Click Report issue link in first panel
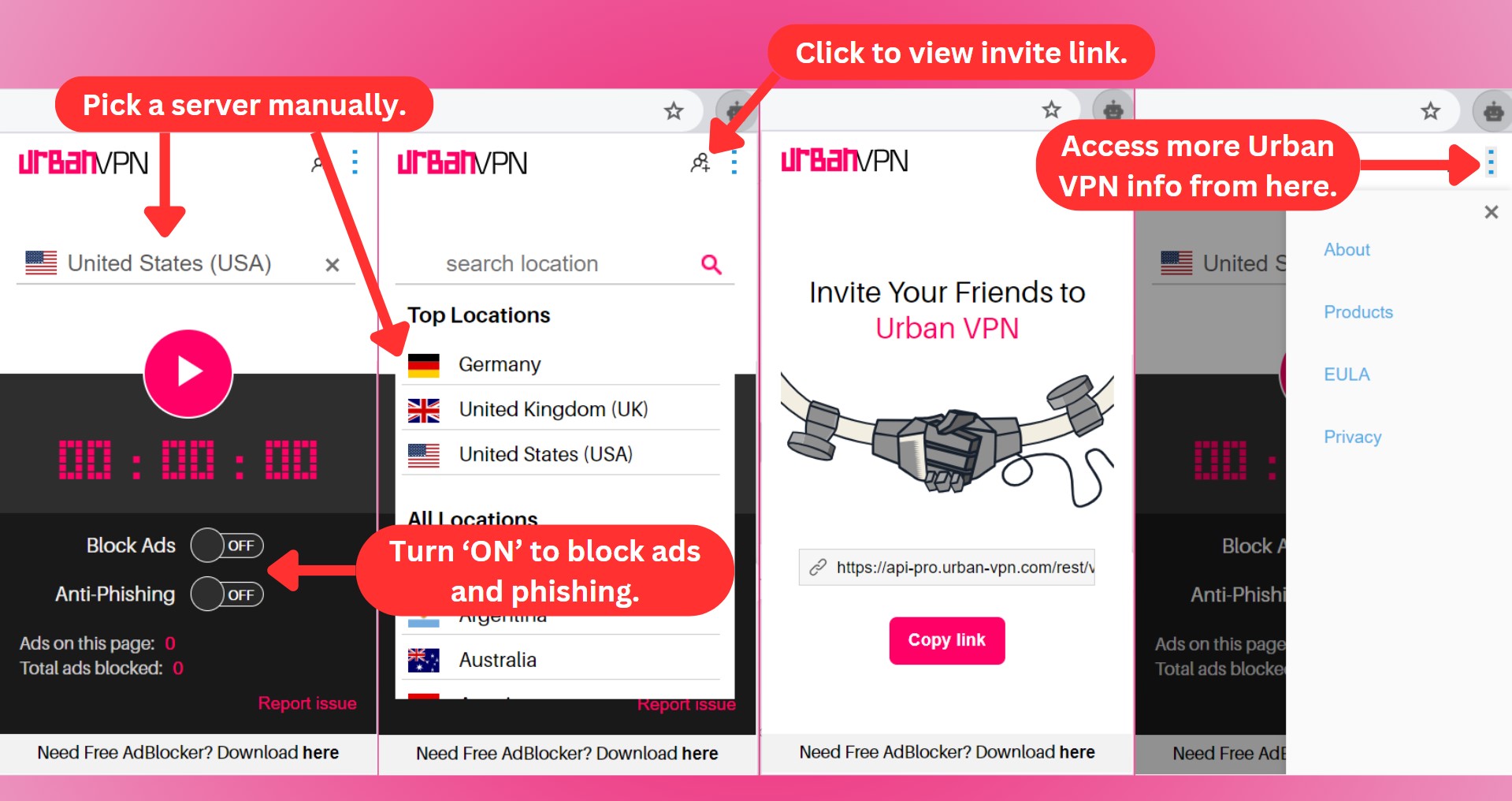 pos(307,703)
